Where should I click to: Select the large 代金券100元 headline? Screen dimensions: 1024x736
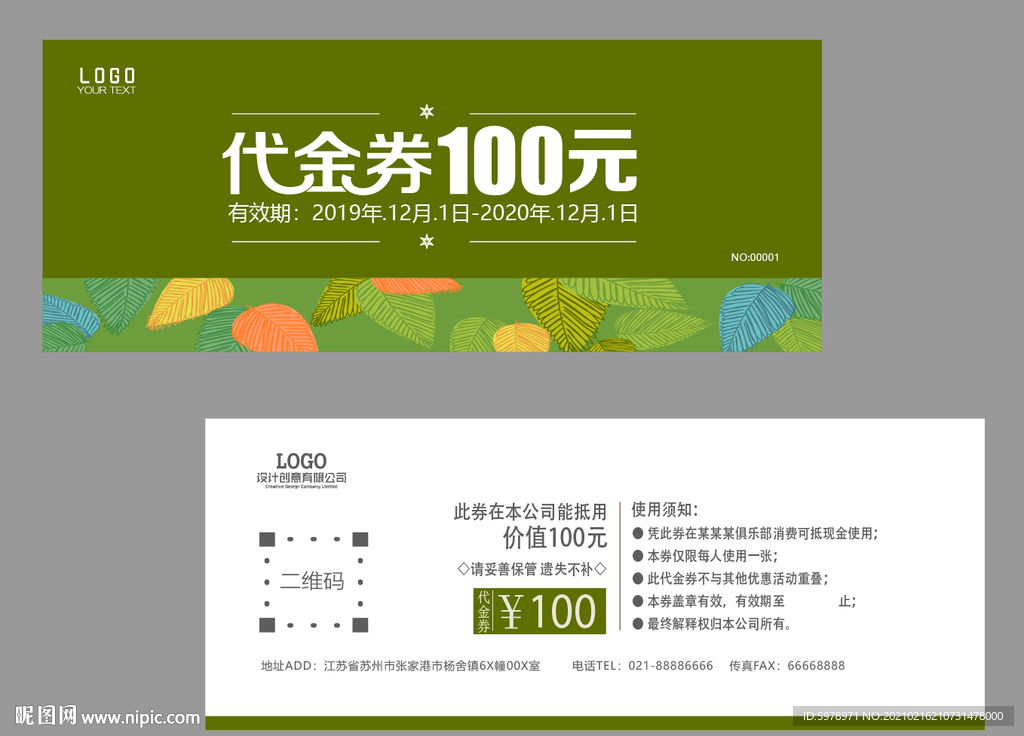(x=429, y=160)
